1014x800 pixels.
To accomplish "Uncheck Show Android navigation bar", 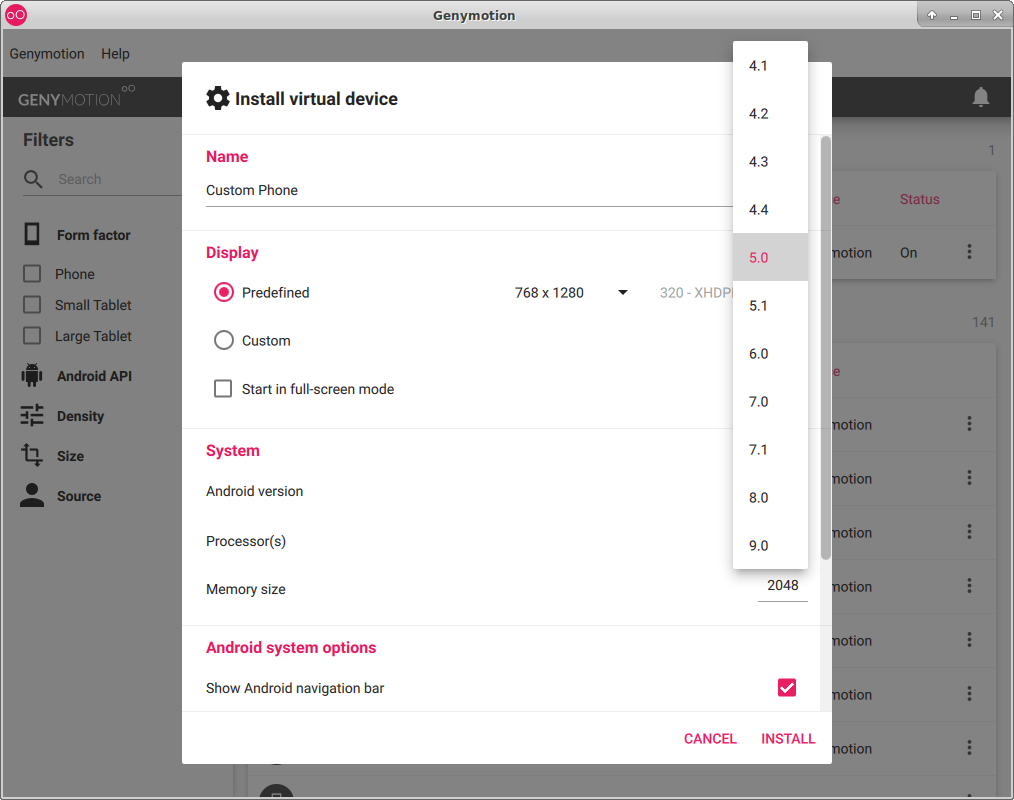I will [x=786, y=687].
